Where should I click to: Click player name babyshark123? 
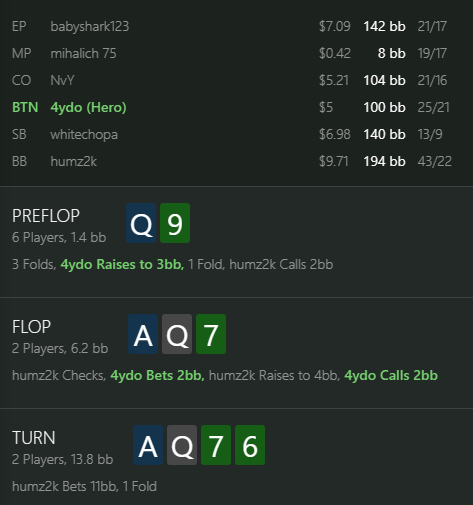(90, 26)
